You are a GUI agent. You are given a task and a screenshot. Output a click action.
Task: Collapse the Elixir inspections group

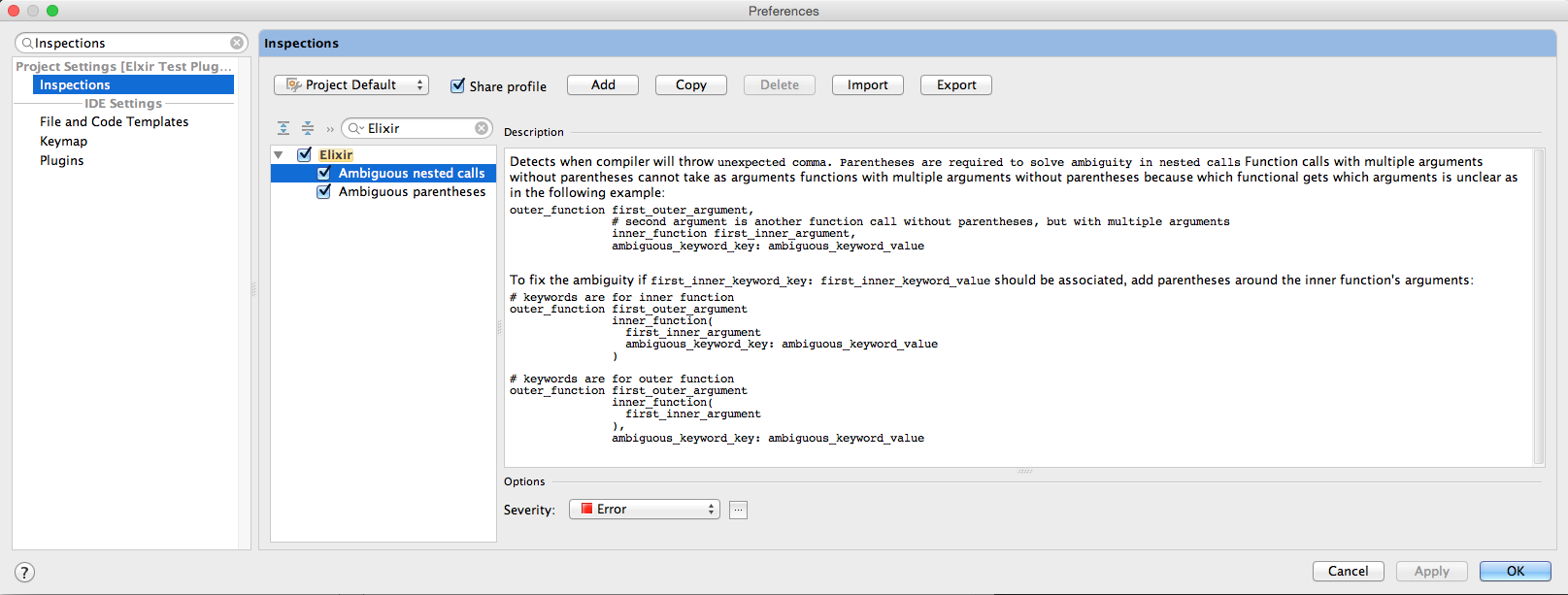pos(279,154)
